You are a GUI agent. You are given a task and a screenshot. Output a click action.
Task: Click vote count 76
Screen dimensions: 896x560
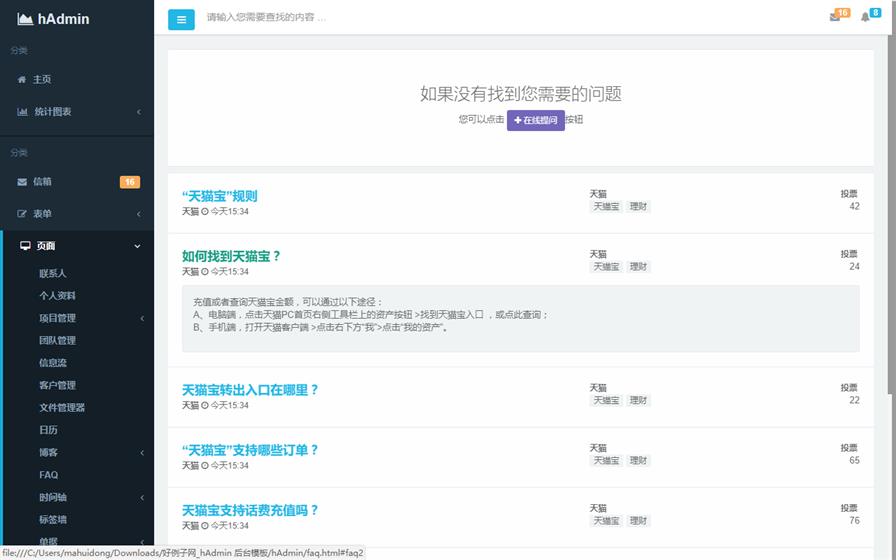pyautogui.click(x=854, y=520)
